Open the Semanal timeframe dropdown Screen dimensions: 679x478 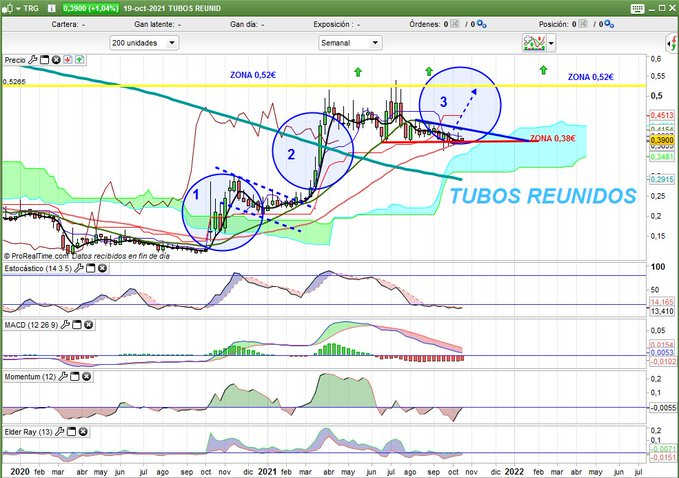click(350, 43)
